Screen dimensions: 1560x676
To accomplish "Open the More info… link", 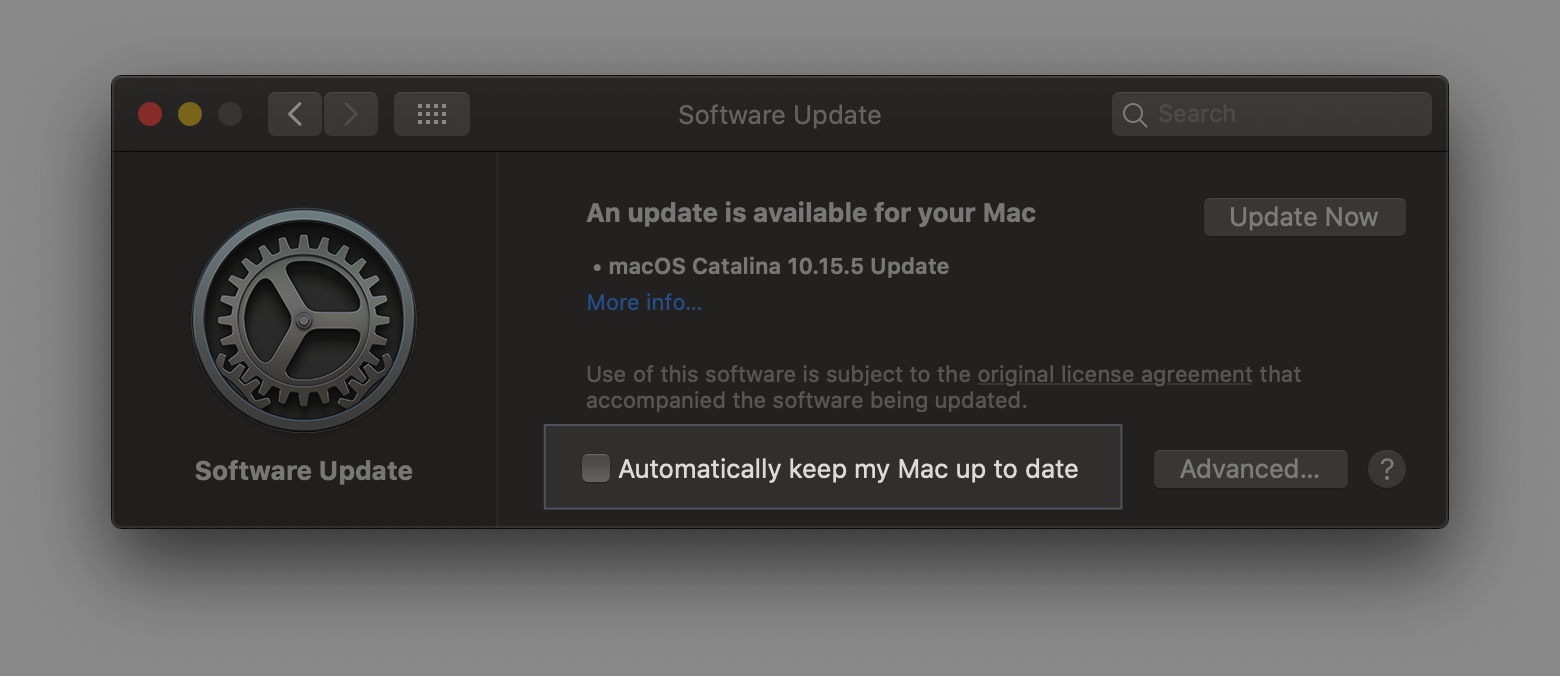I will click(x=644, y=302).
